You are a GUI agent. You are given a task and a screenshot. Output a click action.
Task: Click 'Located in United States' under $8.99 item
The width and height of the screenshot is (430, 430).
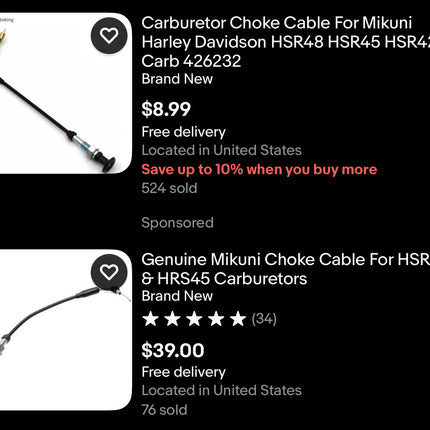coord(221,150)
